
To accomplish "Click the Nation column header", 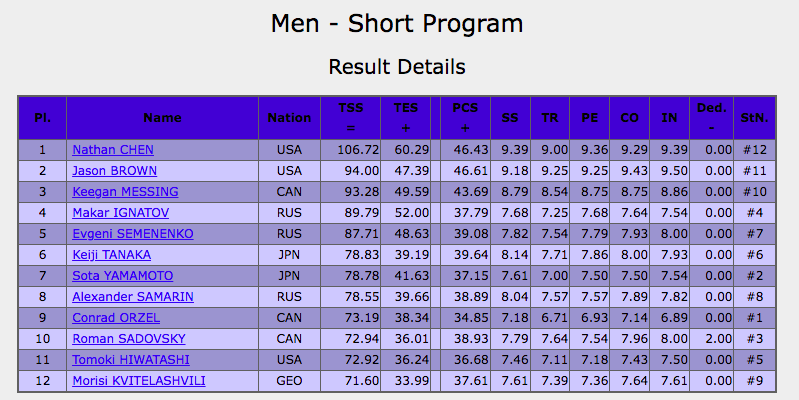I will point(289,117).
